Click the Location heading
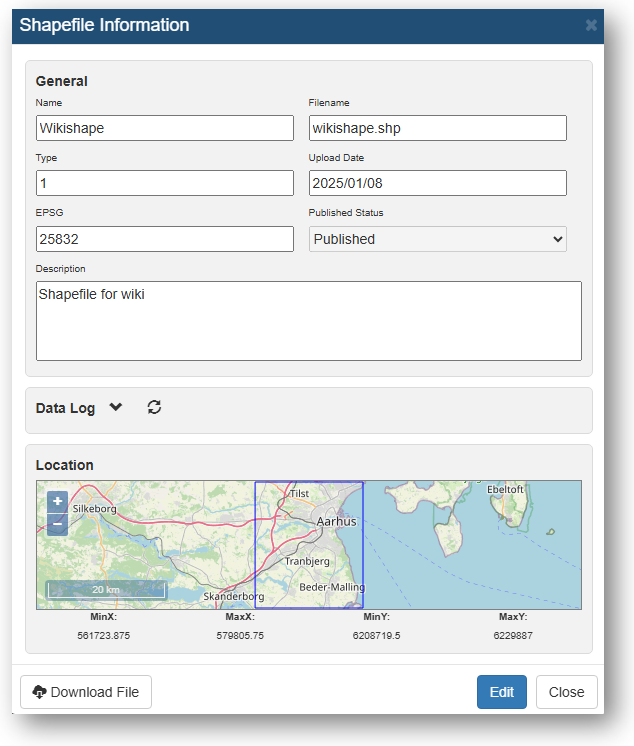Screen dimensions: 634x746 [65, 465]
